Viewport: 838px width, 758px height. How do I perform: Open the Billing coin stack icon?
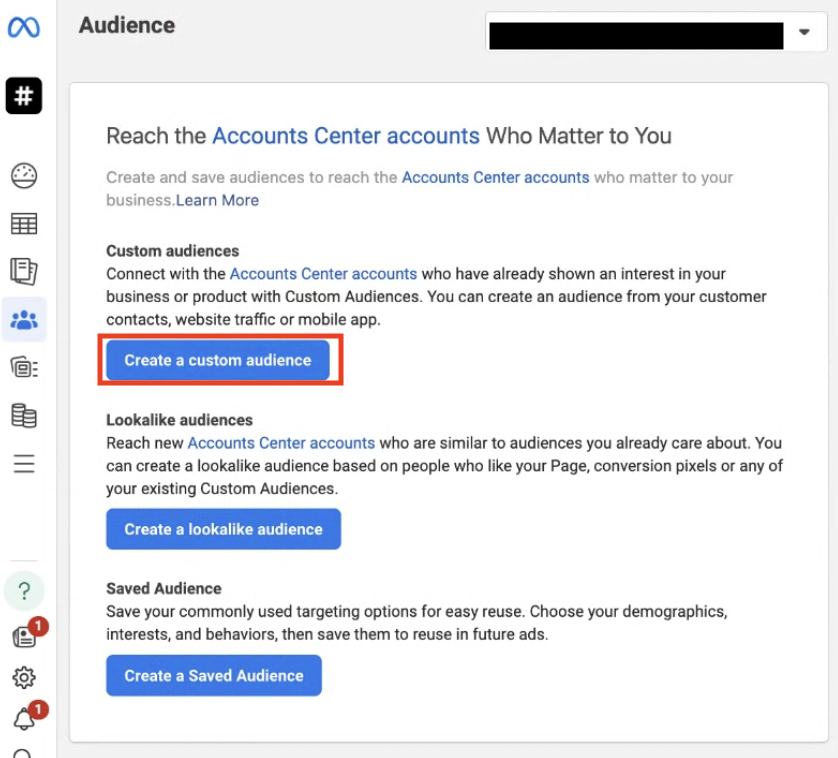24,415
